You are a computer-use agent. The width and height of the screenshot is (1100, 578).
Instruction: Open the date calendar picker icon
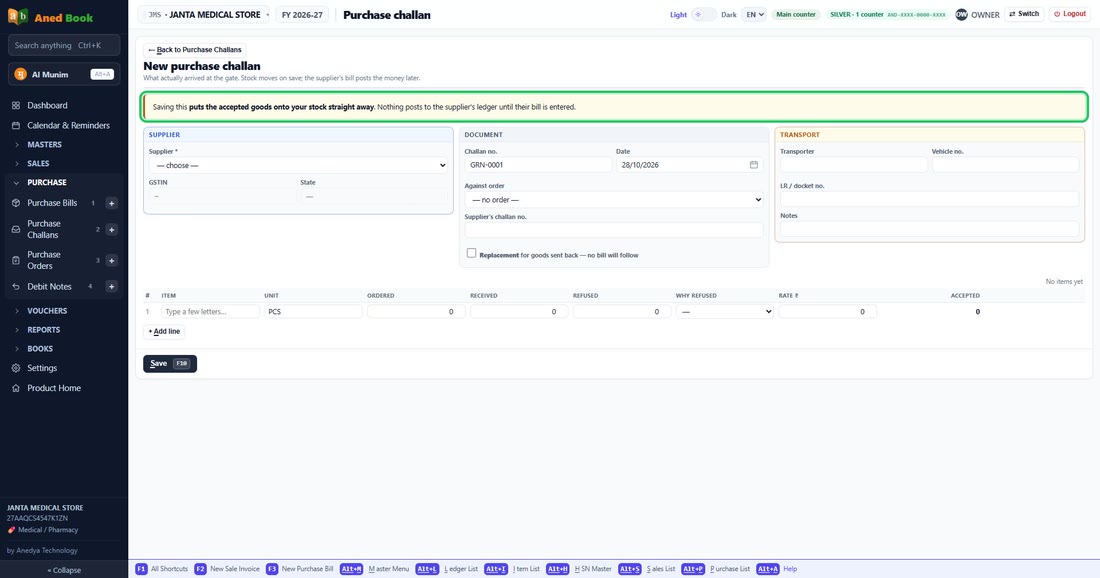(753, 165)
